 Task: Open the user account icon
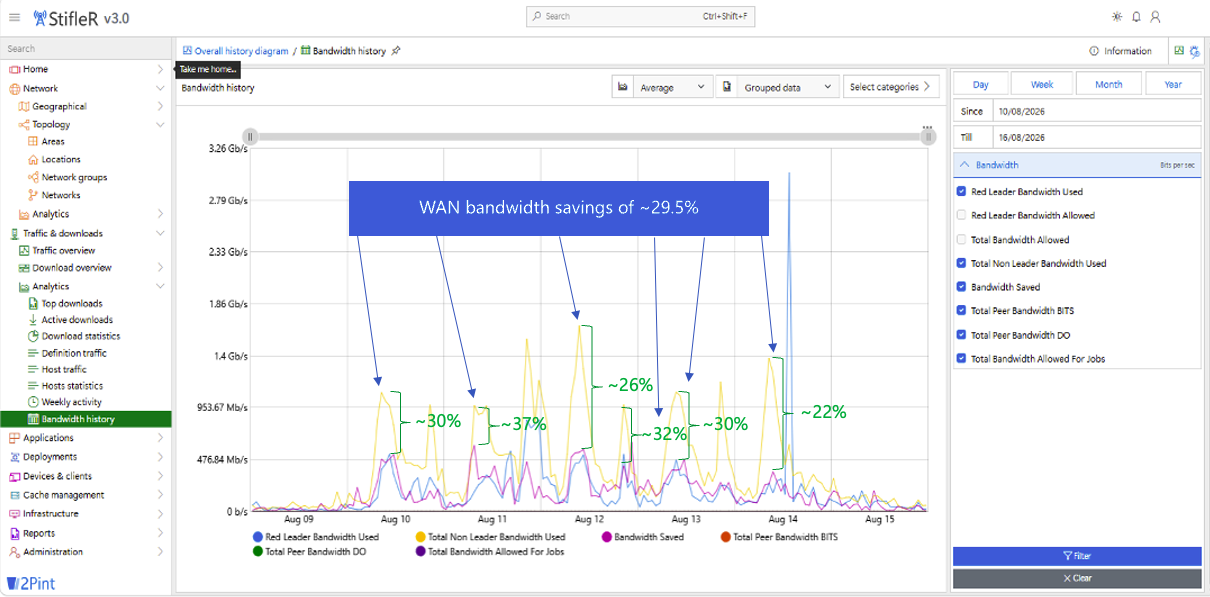pyautogui.click(x=1155, y=17)
